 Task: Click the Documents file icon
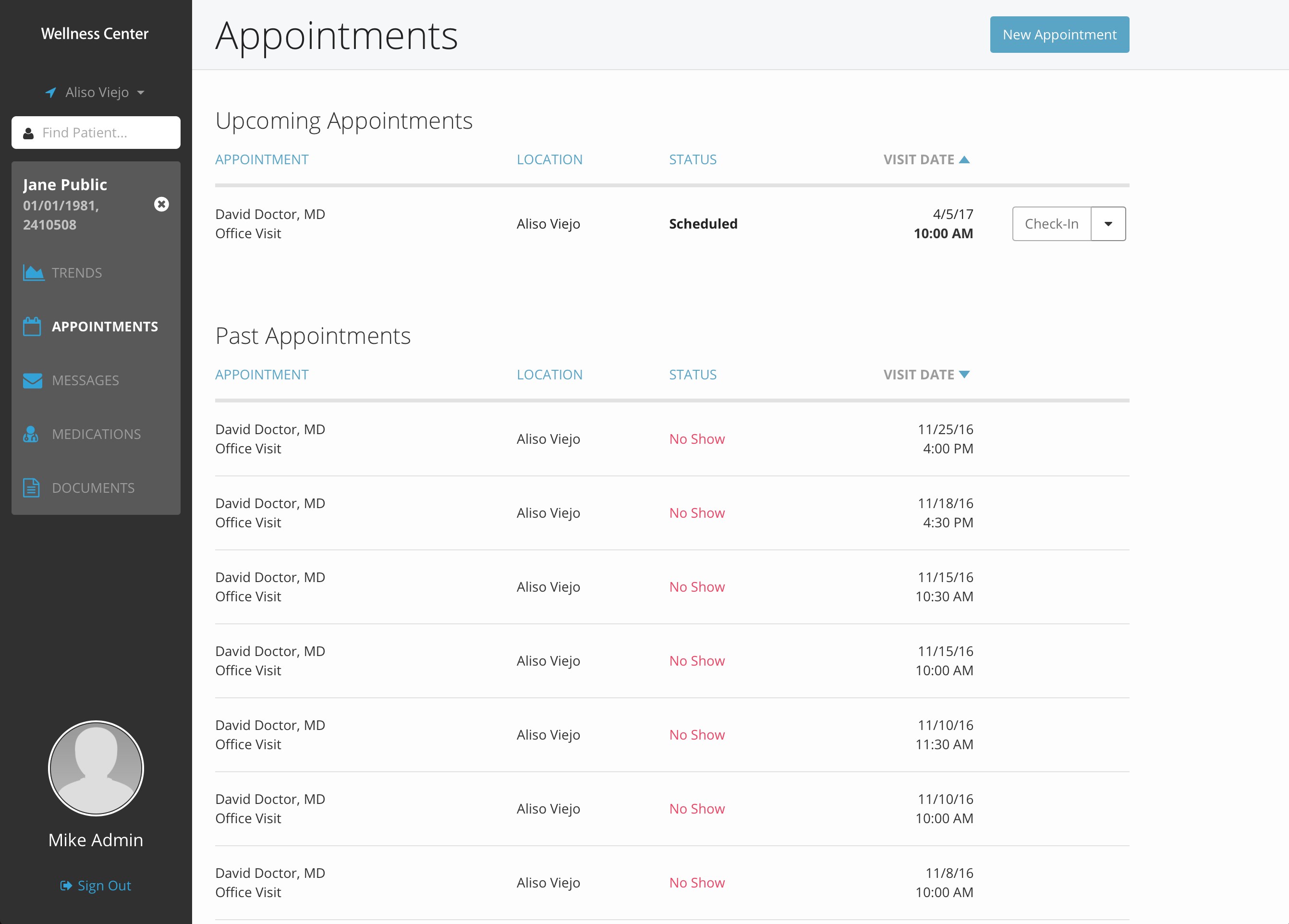point(31,488)
